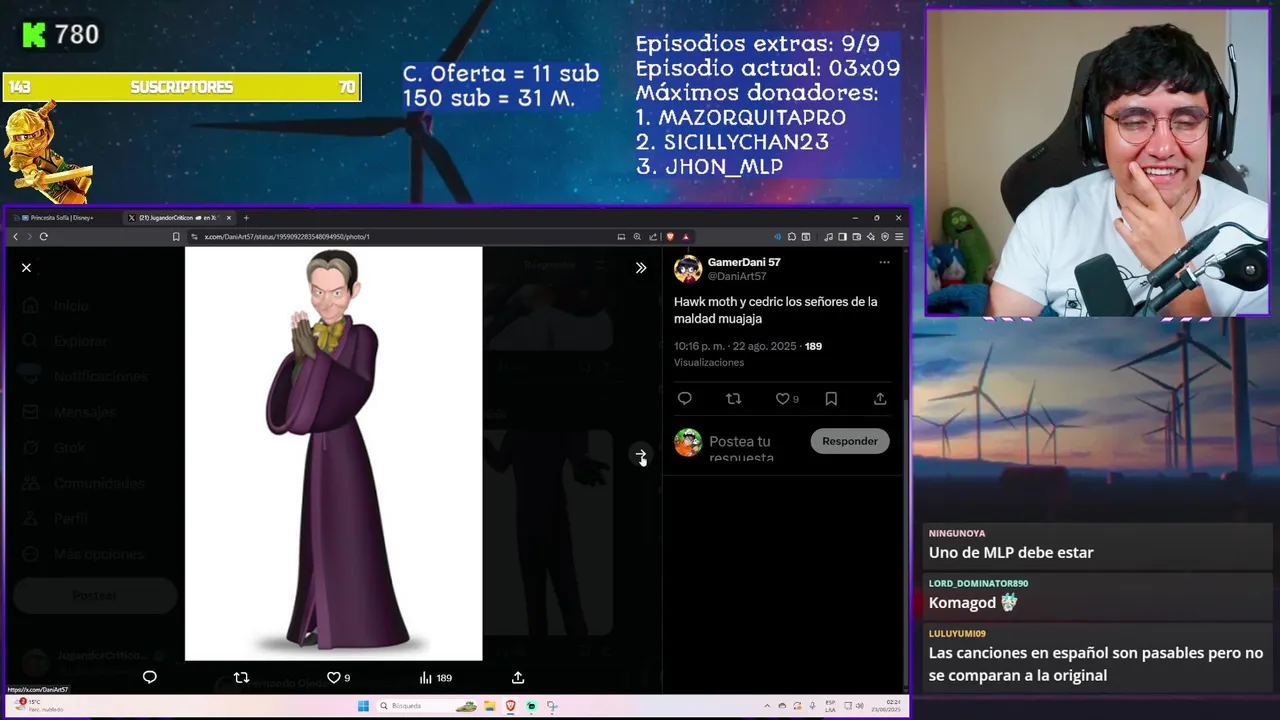Go to the next photo arrow

click(x=641, y=455)
